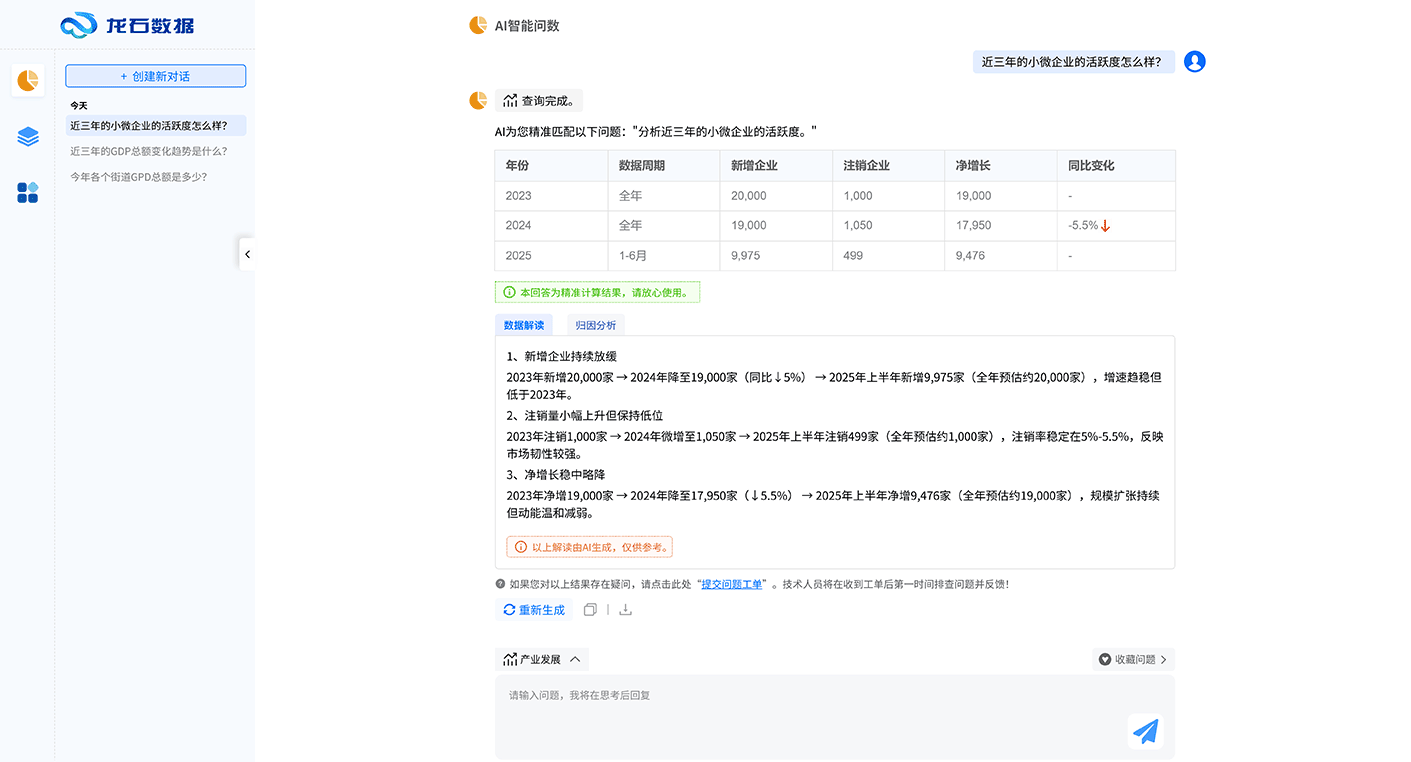
Task: Click the 17,950 net growth cell
Action: click(1001, 226)
